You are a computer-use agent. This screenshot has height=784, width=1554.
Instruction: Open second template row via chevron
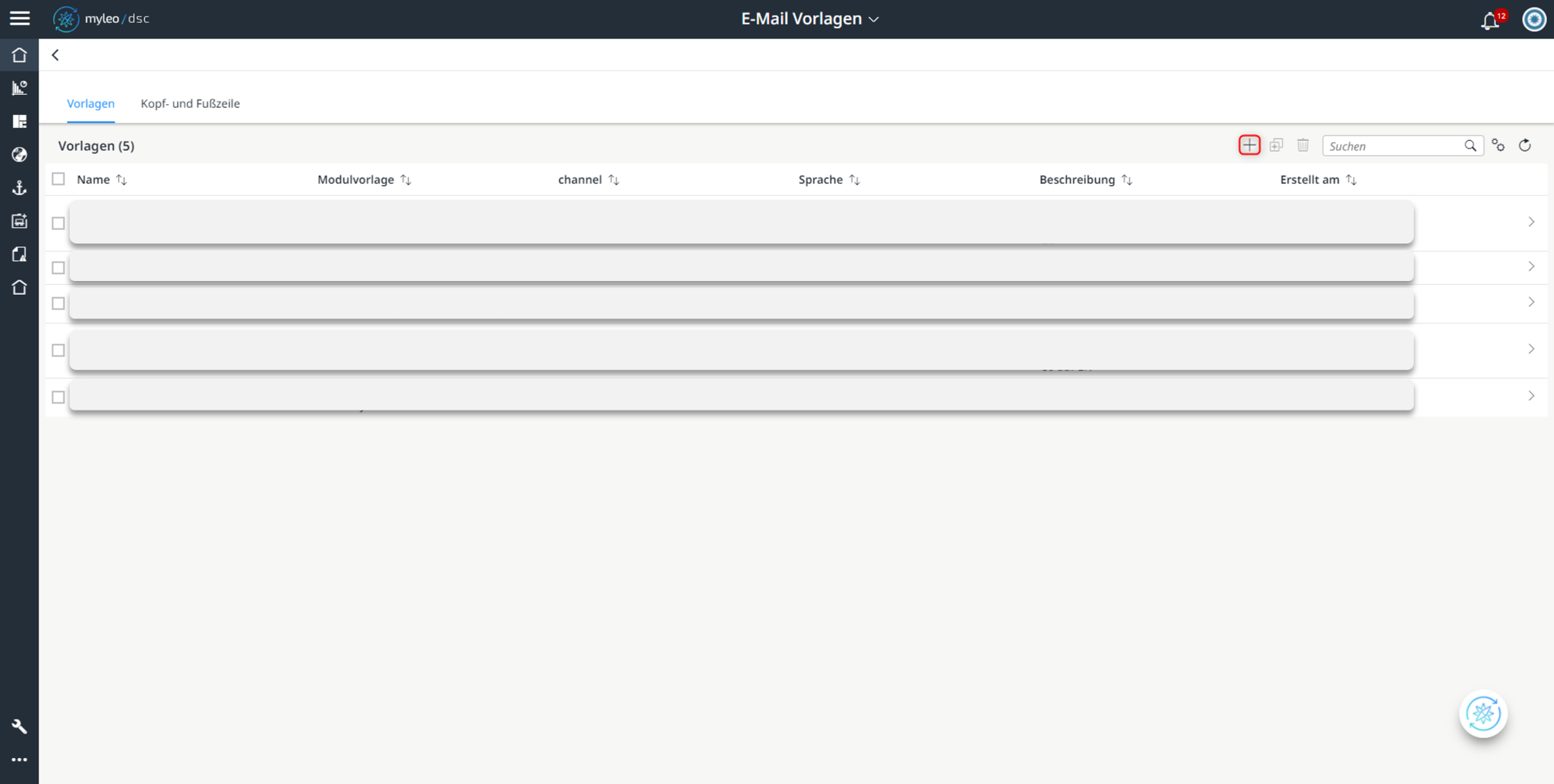coord(1531,266)
